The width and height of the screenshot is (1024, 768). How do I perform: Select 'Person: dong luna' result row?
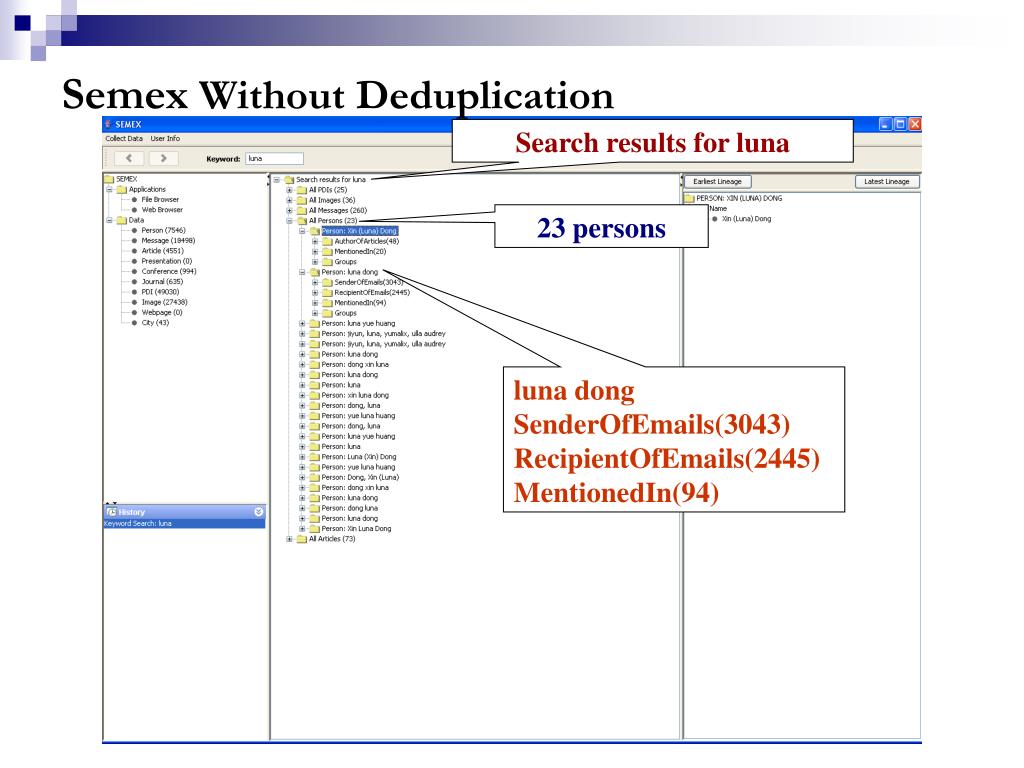pyautogui.click(x=349, y=508)
